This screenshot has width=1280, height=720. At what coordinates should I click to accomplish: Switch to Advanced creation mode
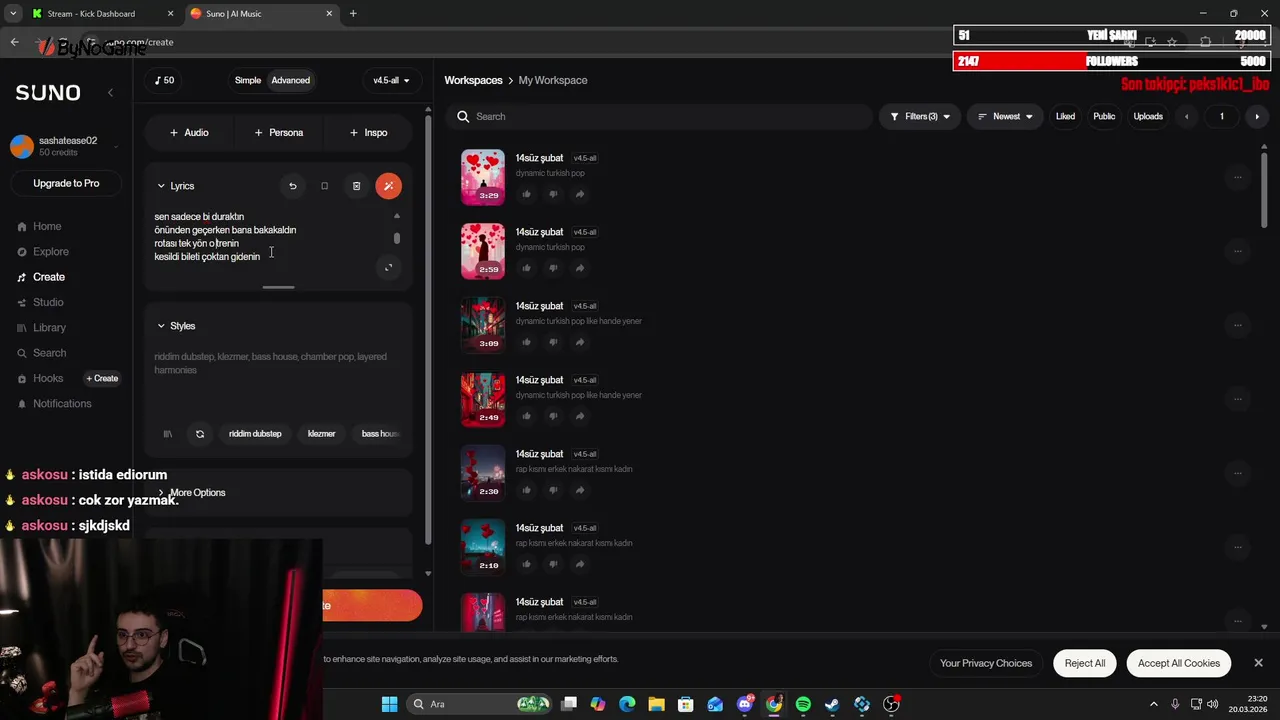pos(290,80)
